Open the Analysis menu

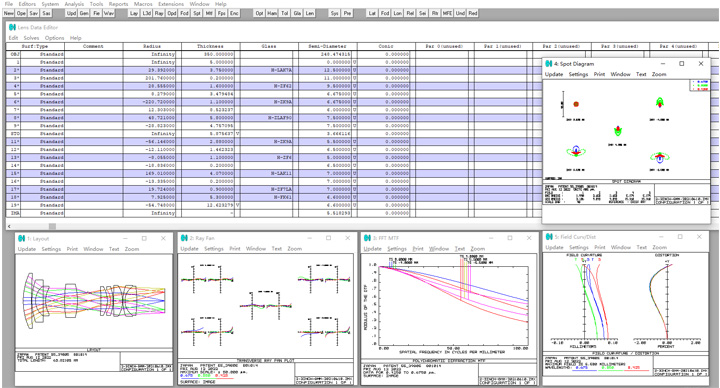[74, 4]
